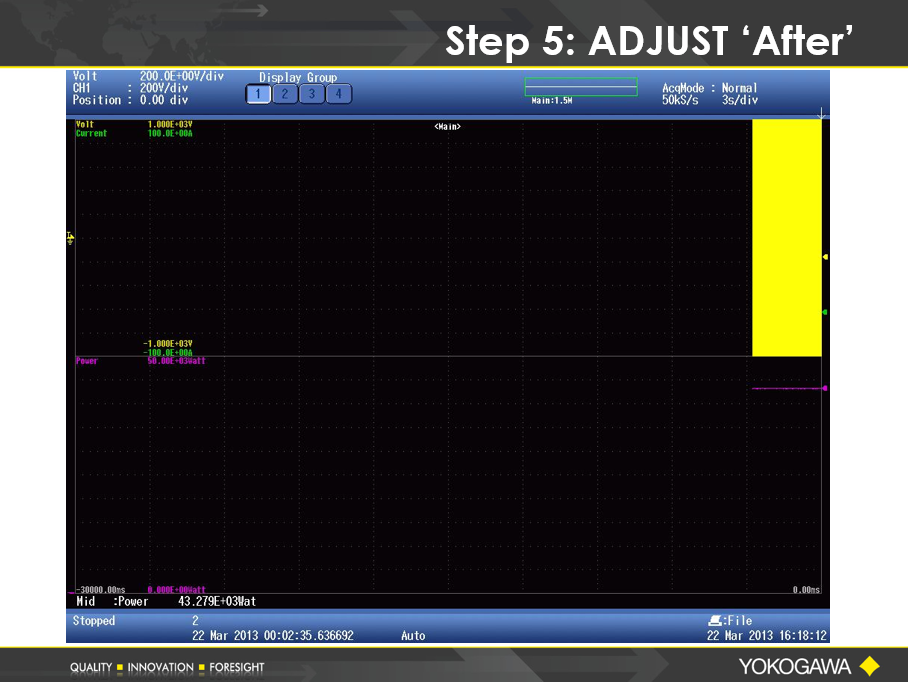Click the File printer icon
Image resolution: width=908 pixels, height=682 pixels.
(714, 621)
